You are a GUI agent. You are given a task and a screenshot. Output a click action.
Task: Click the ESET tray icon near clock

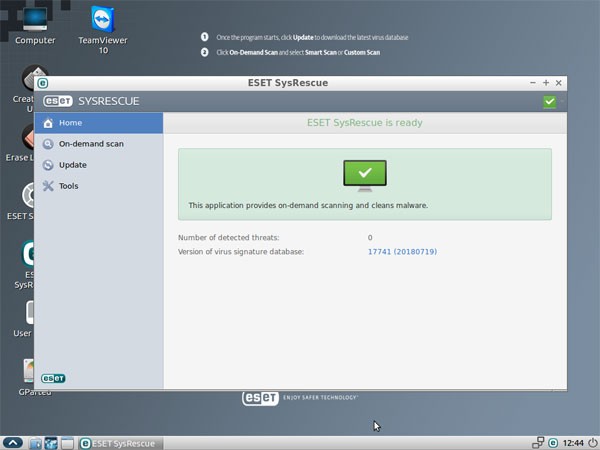pyautogui.click(x=553, y=442)
